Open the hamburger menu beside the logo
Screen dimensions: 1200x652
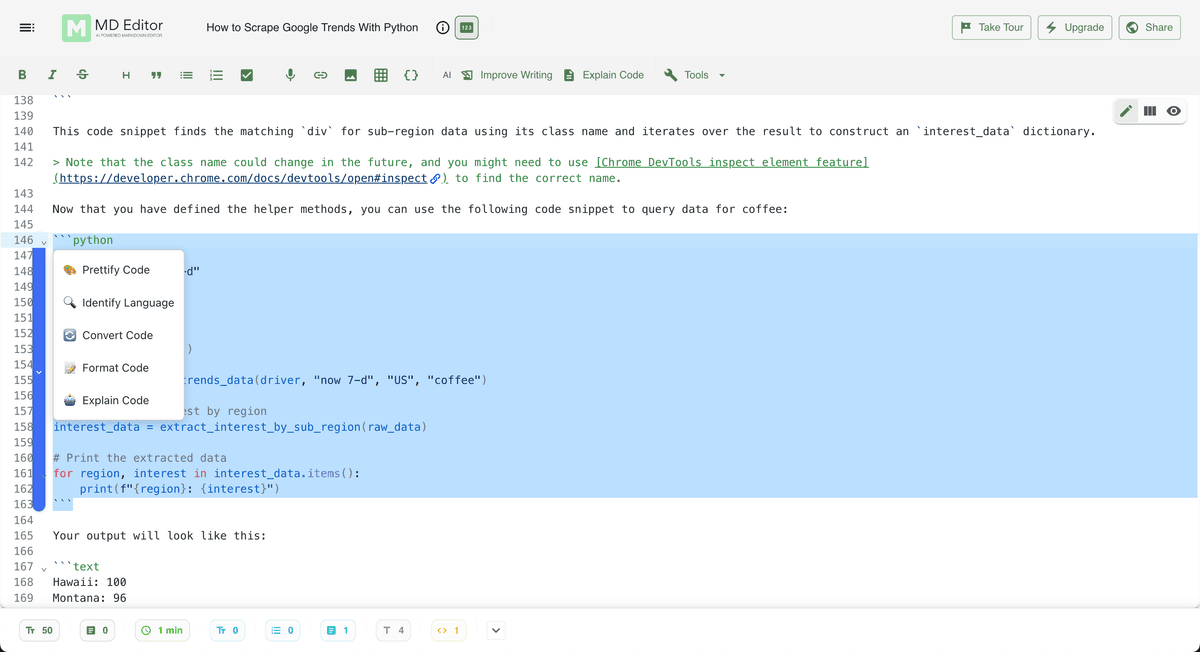[x=27, y=28]
